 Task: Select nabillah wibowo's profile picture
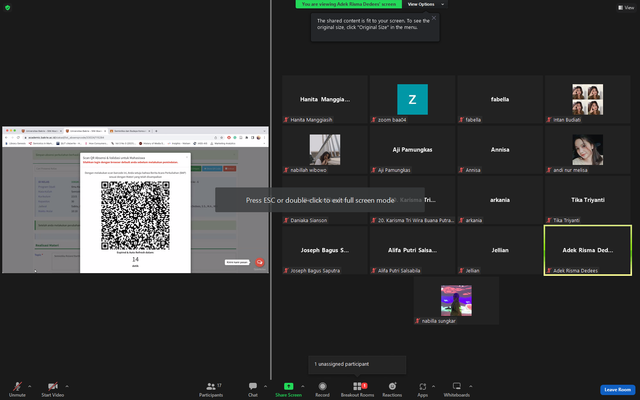(325, 149)
